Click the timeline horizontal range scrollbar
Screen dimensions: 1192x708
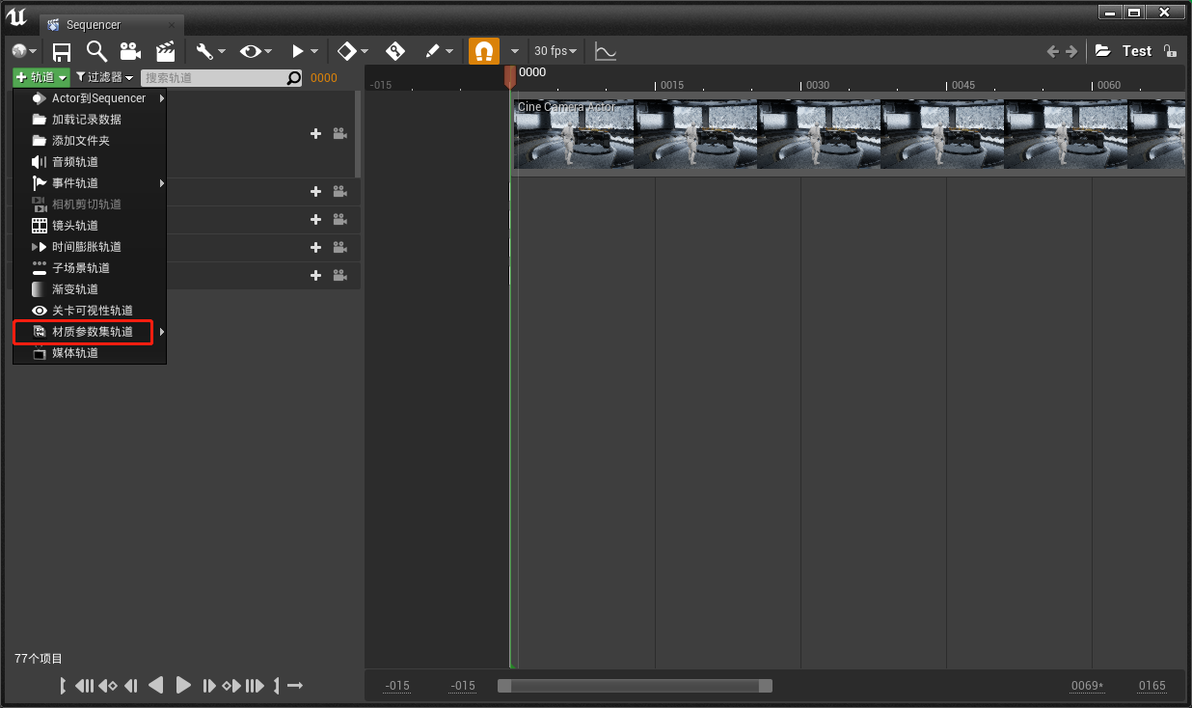pos(635,686)
